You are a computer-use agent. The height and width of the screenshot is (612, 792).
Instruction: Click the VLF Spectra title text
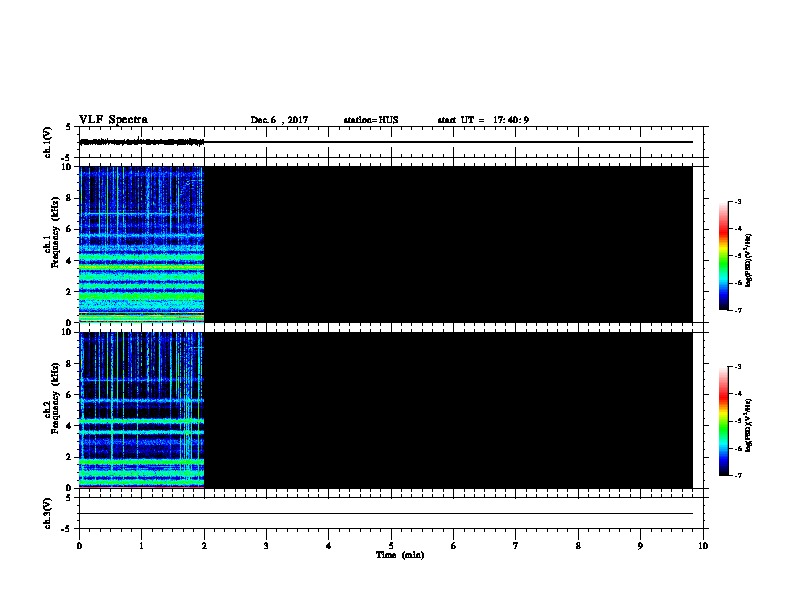coord(113,120)
